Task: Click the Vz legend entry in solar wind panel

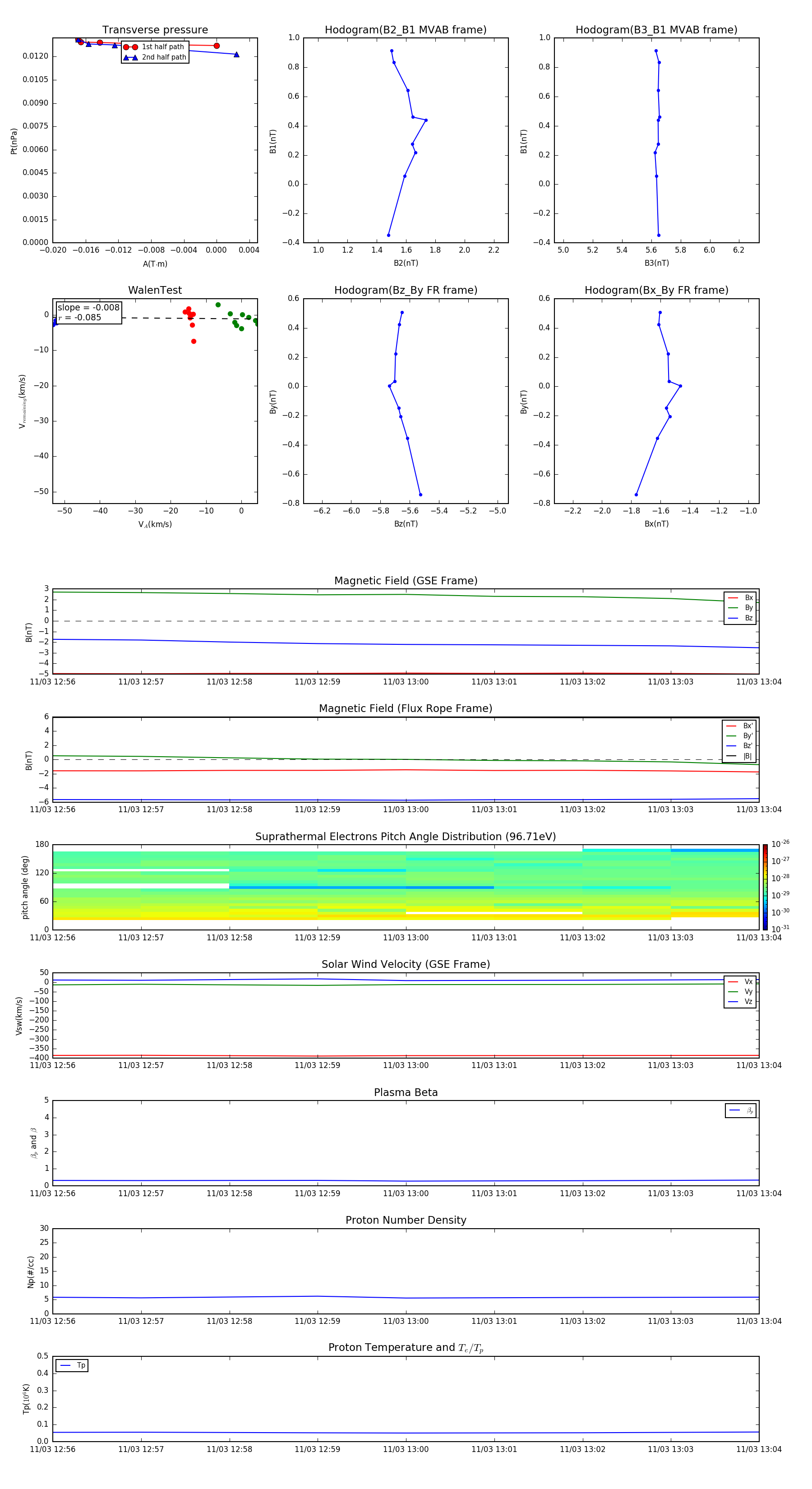Action: point(740,1001)
